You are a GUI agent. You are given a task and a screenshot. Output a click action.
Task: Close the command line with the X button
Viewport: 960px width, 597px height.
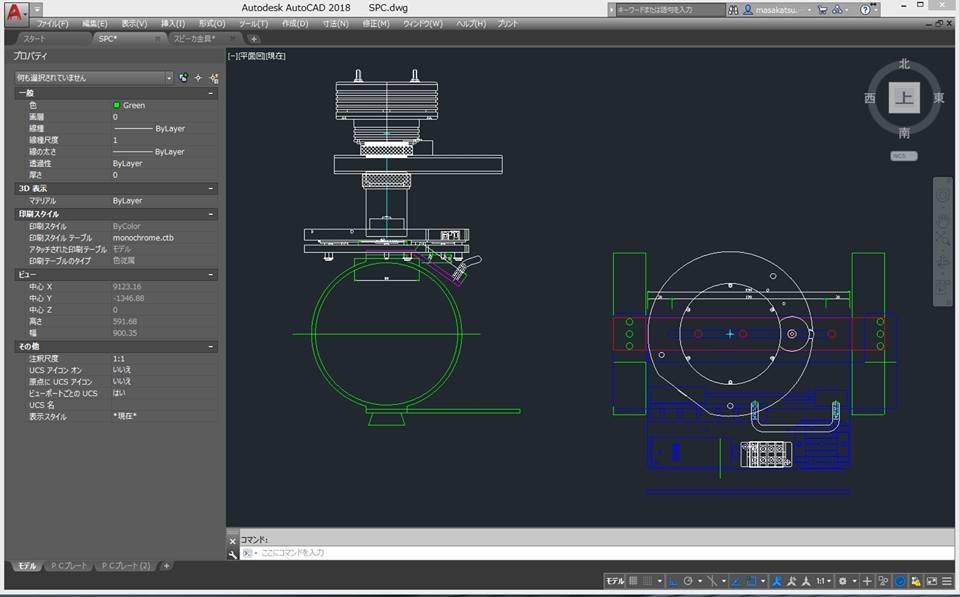coord(233,541)
